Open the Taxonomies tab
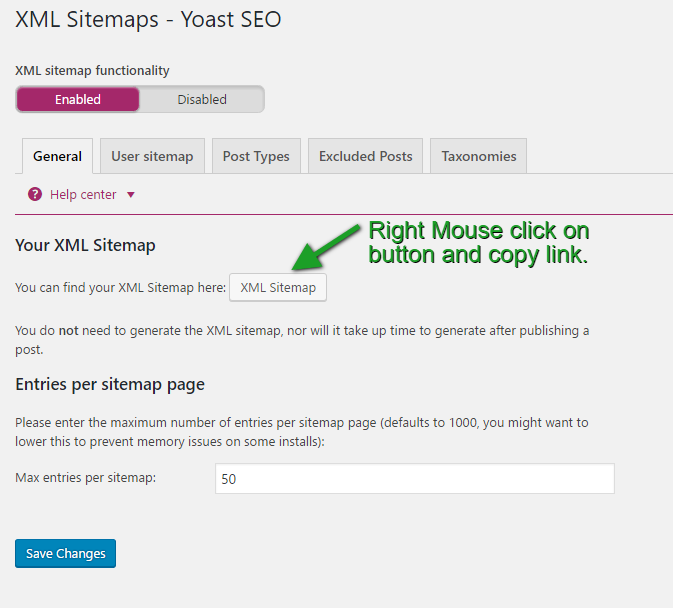 (479, 156)
